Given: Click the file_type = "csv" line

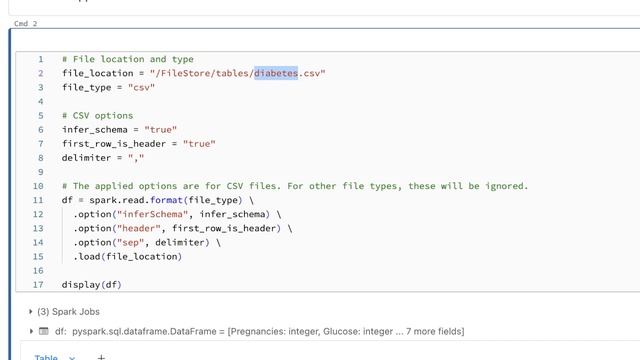Looking at the screenshot, I should coord(108,87).
